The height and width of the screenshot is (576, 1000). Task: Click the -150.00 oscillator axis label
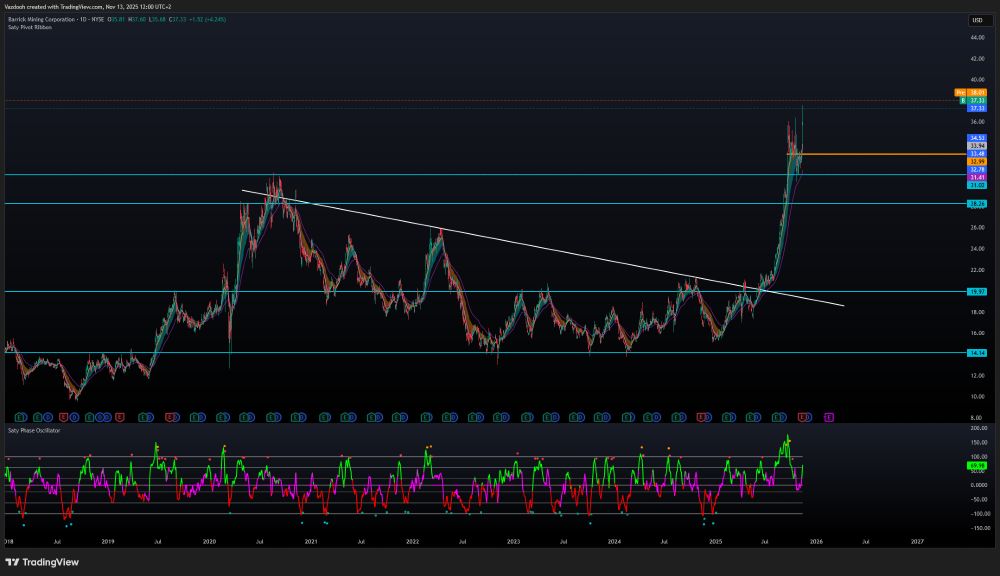click(979, 528)
